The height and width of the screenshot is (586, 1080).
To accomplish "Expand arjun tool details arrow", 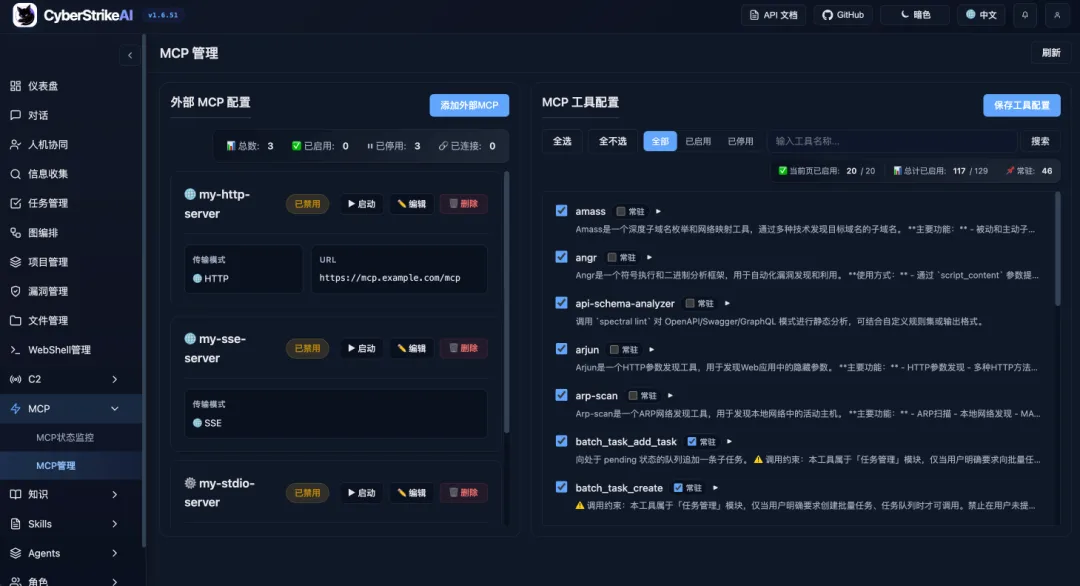I will (x=652, y=349).
